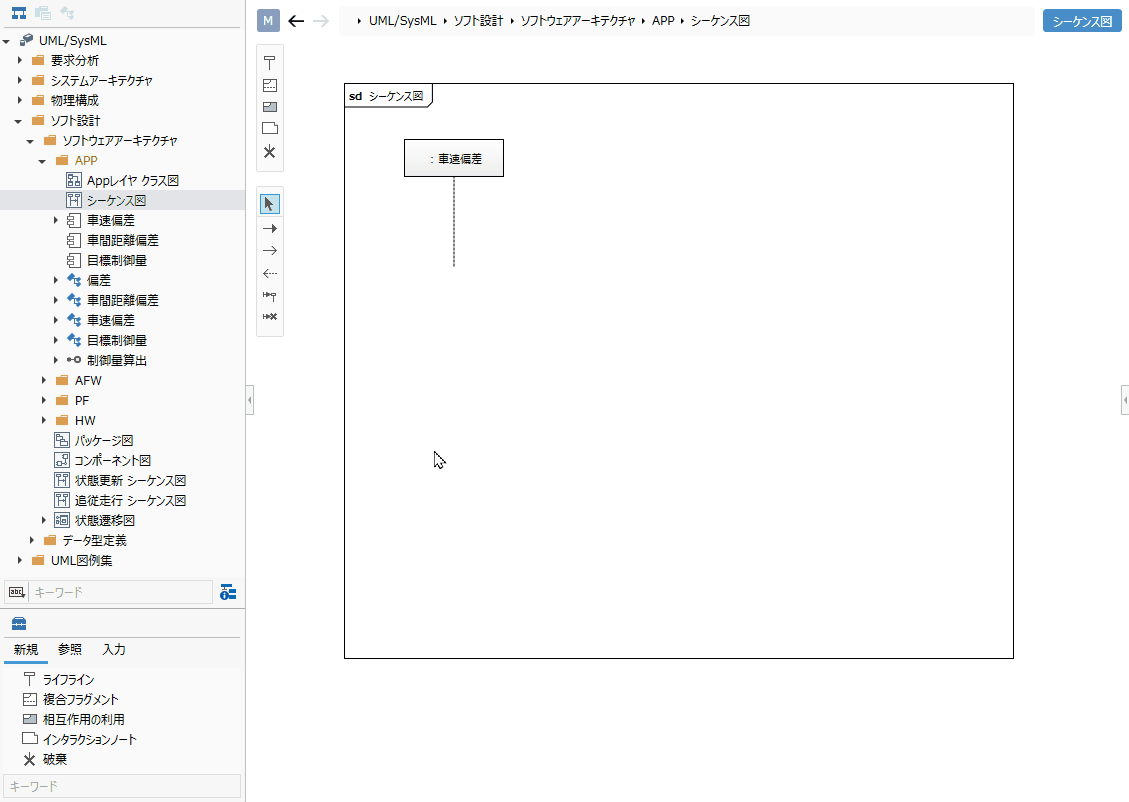Pick the create message tool icon
The width and height of the screenshot is (1129, 802).
(x=269, y=295)
